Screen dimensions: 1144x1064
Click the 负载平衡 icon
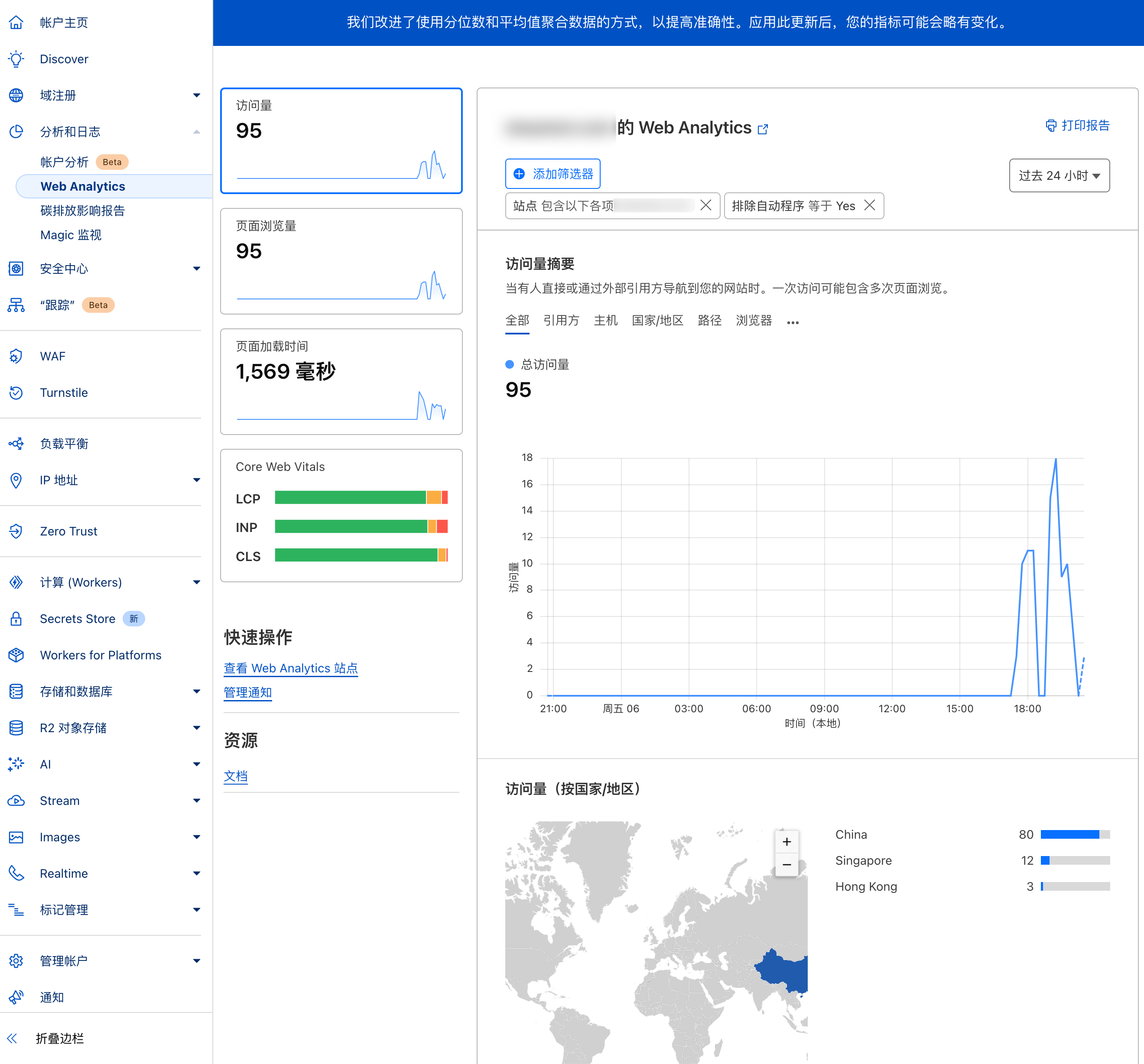[x=16, y=444]
